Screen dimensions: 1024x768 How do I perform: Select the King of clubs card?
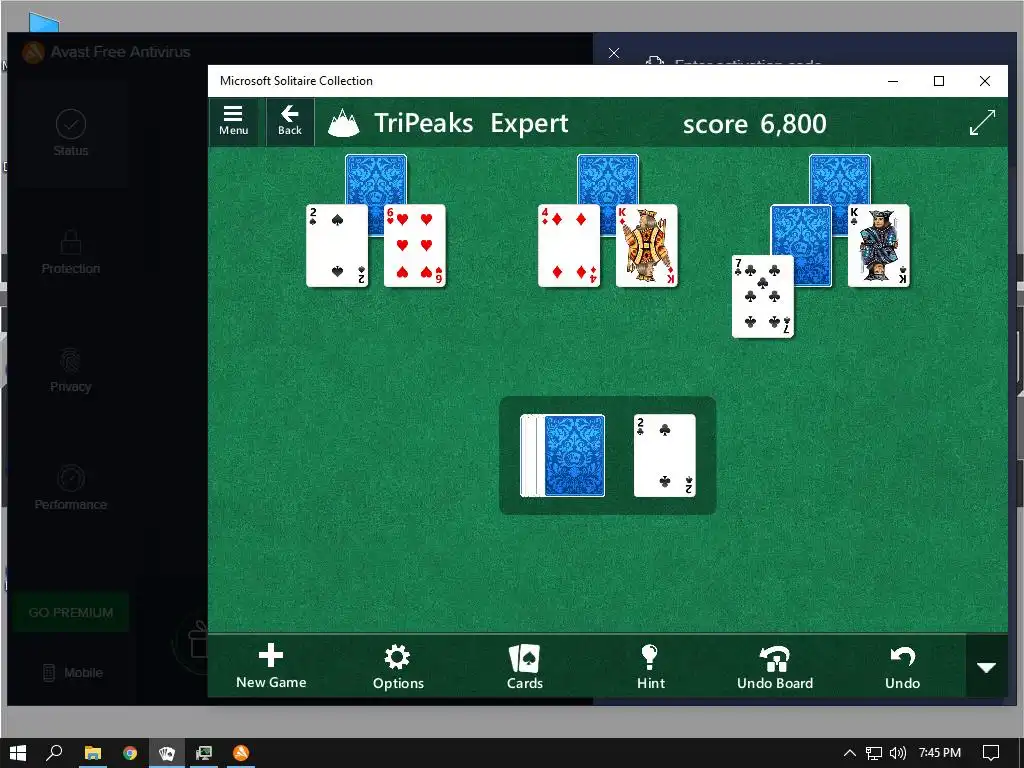878,246
